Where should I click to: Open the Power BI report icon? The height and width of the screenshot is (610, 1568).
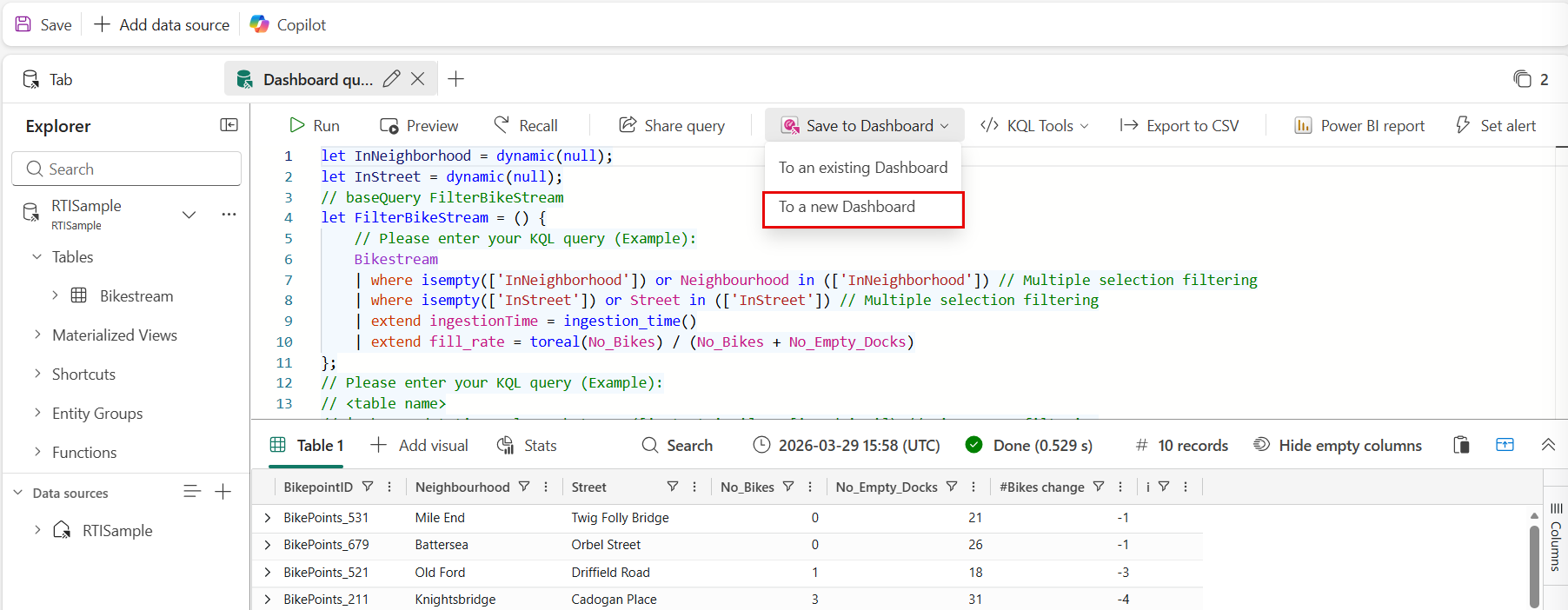coord(1303,126)
